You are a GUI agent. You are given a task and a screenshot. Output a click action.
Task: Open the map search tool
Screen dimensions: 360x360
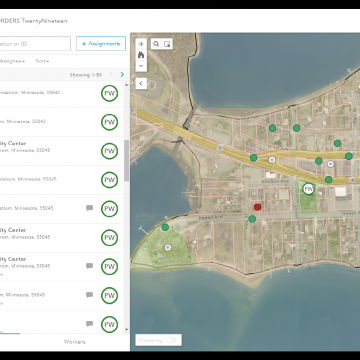[x=156, y=44]
